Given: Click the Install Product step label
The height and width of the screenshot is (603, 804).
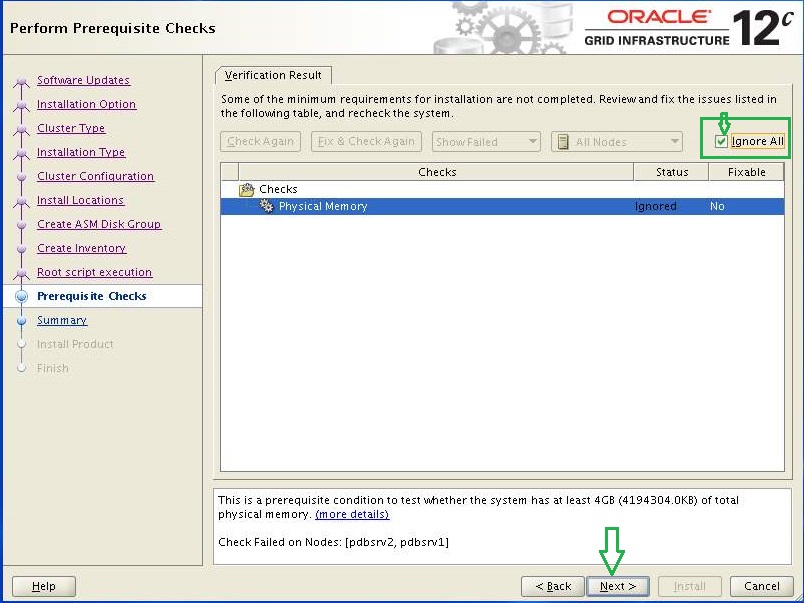Looking at the screenshot, I should pyautogui.click(x=75, y=345).
